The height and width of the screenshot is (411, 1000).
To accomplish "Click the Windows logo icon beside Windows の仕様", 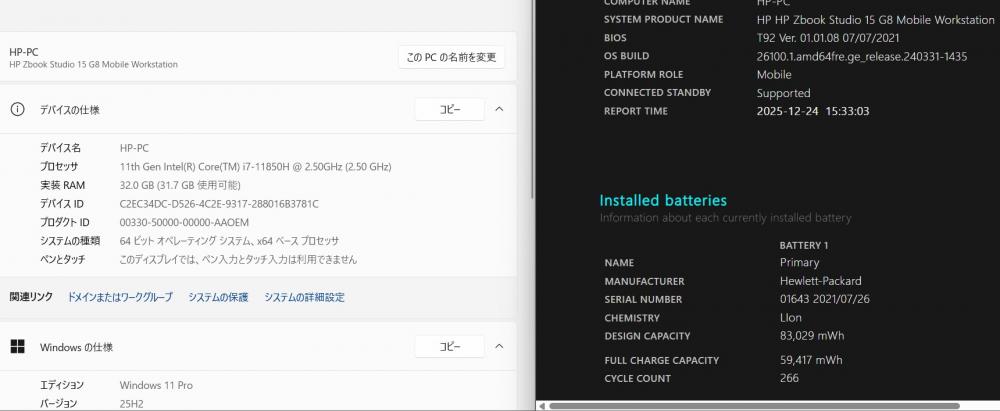I will 18,347.
